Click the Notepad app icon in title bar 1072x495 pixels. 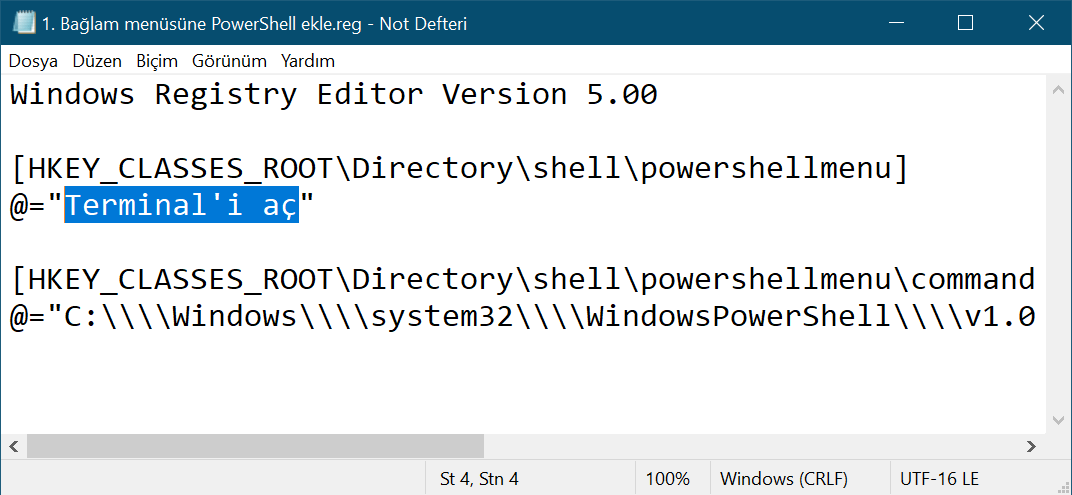tap(24, 23)
